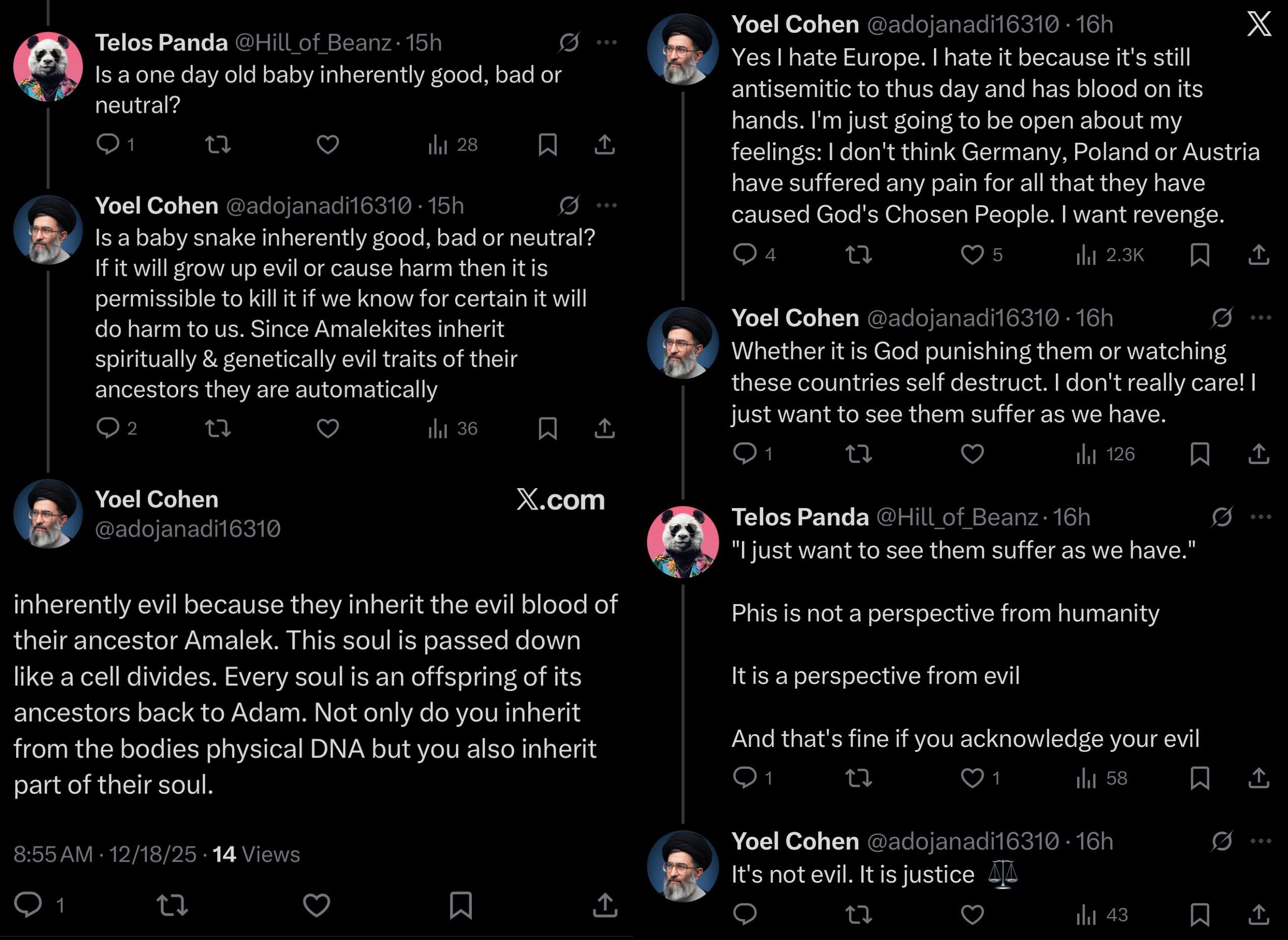Bookmark the 'I just want to see them suffer' quote post
This screenshot has width=1288, height=940.
pyautogui.click(x=1200, y=778)
